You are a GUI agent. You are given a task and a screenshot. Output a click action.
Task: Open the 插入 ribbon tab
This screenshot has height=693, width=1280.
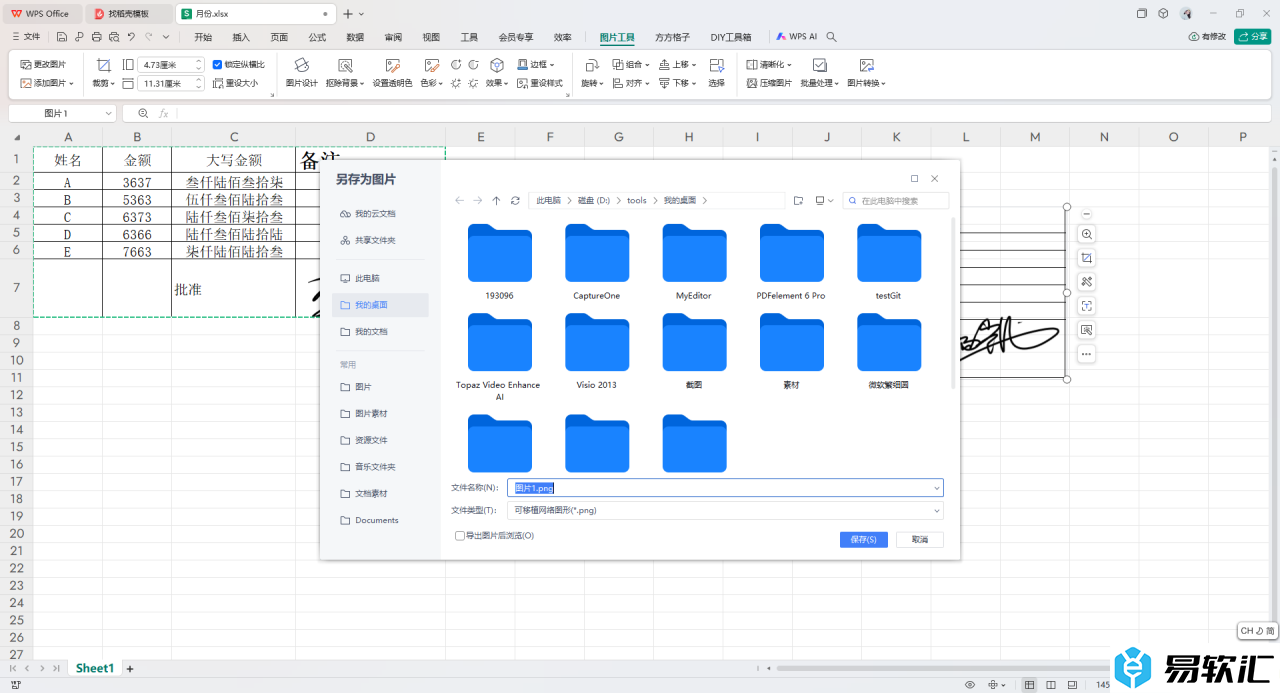(x=241, y=37)
